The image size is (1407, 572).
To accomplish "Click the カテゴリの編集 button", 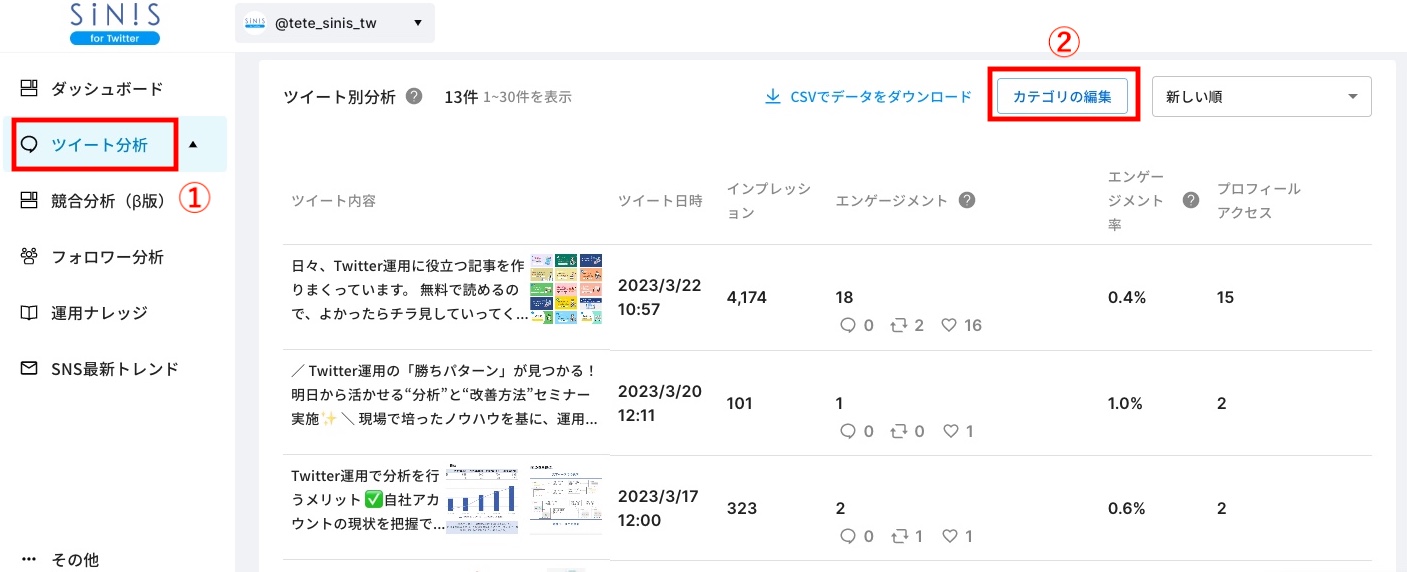I will [x=1062, y=97].
